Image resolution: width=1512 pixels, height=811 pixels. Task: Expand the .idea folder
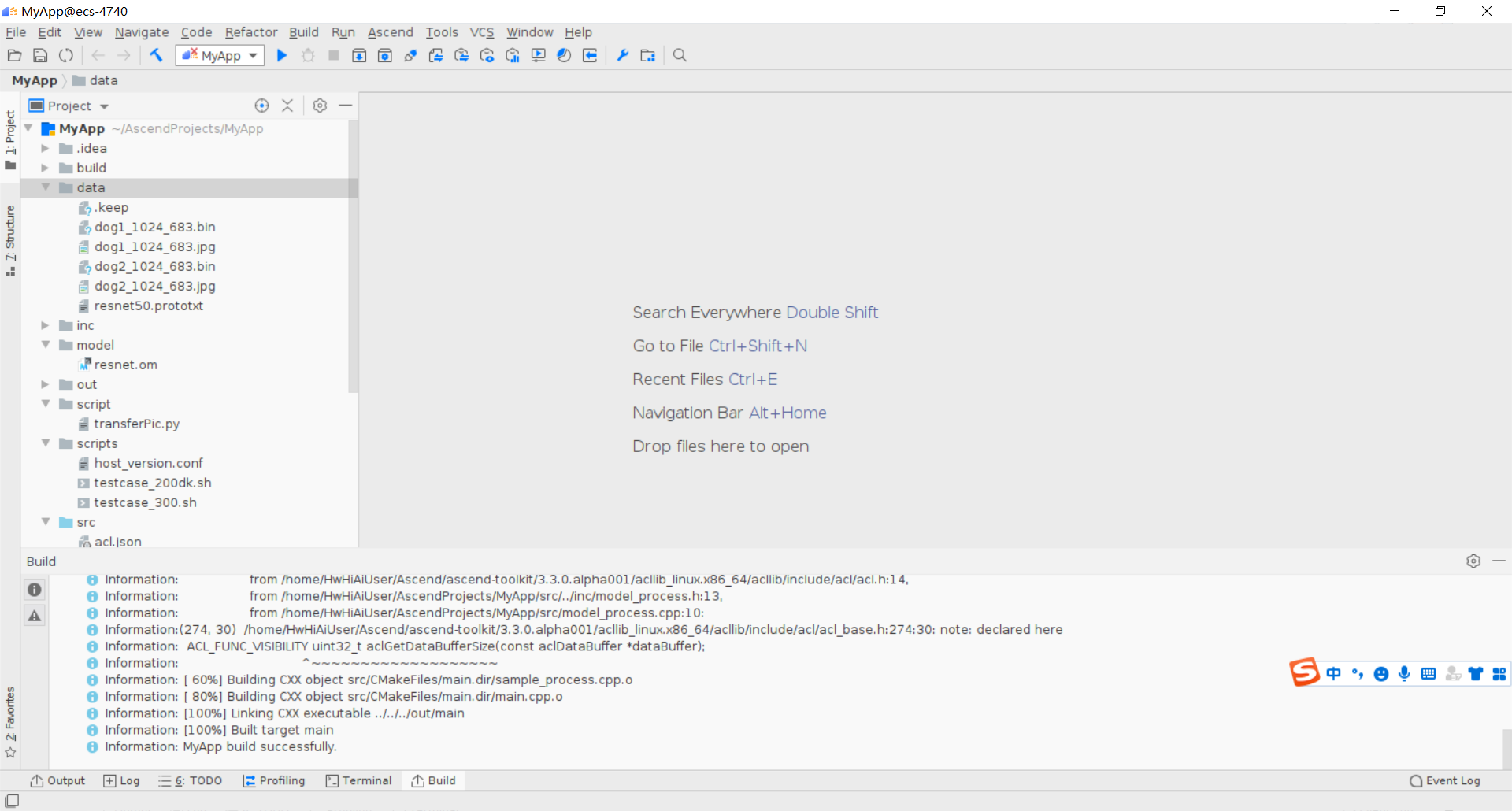point(45,148)
